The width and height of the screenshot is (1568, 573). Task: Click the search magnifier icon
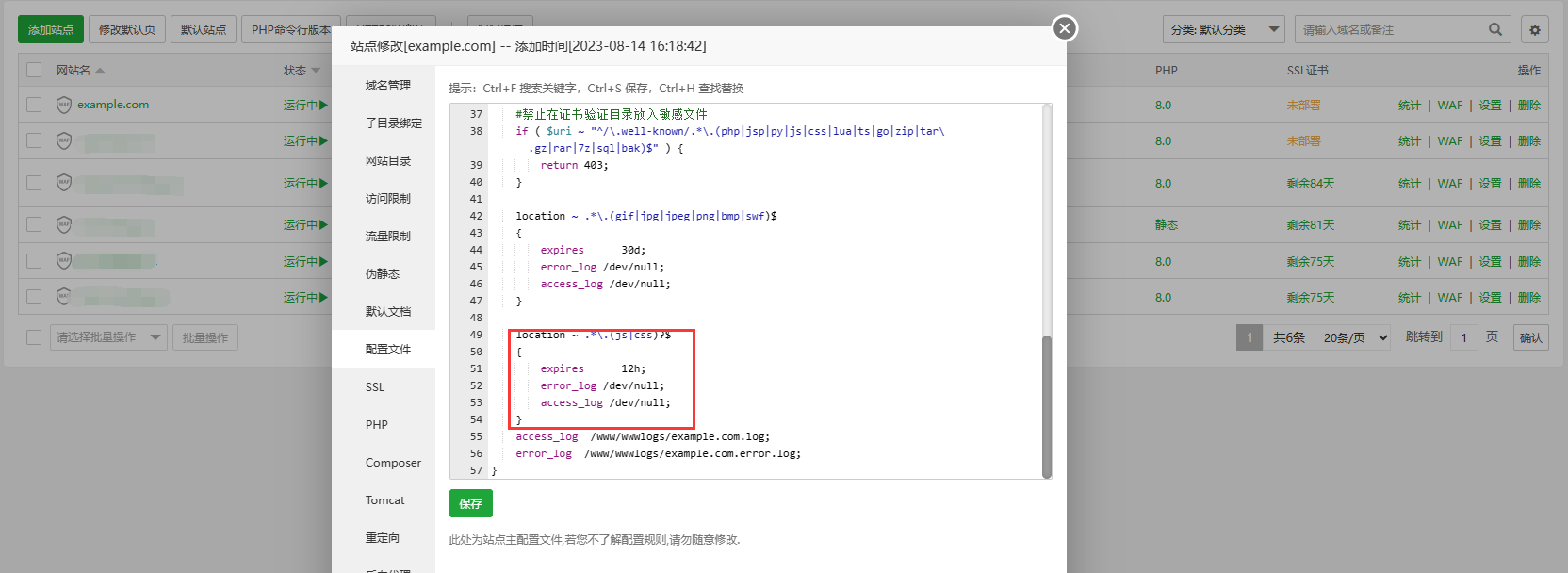[x=1494, y=29]
